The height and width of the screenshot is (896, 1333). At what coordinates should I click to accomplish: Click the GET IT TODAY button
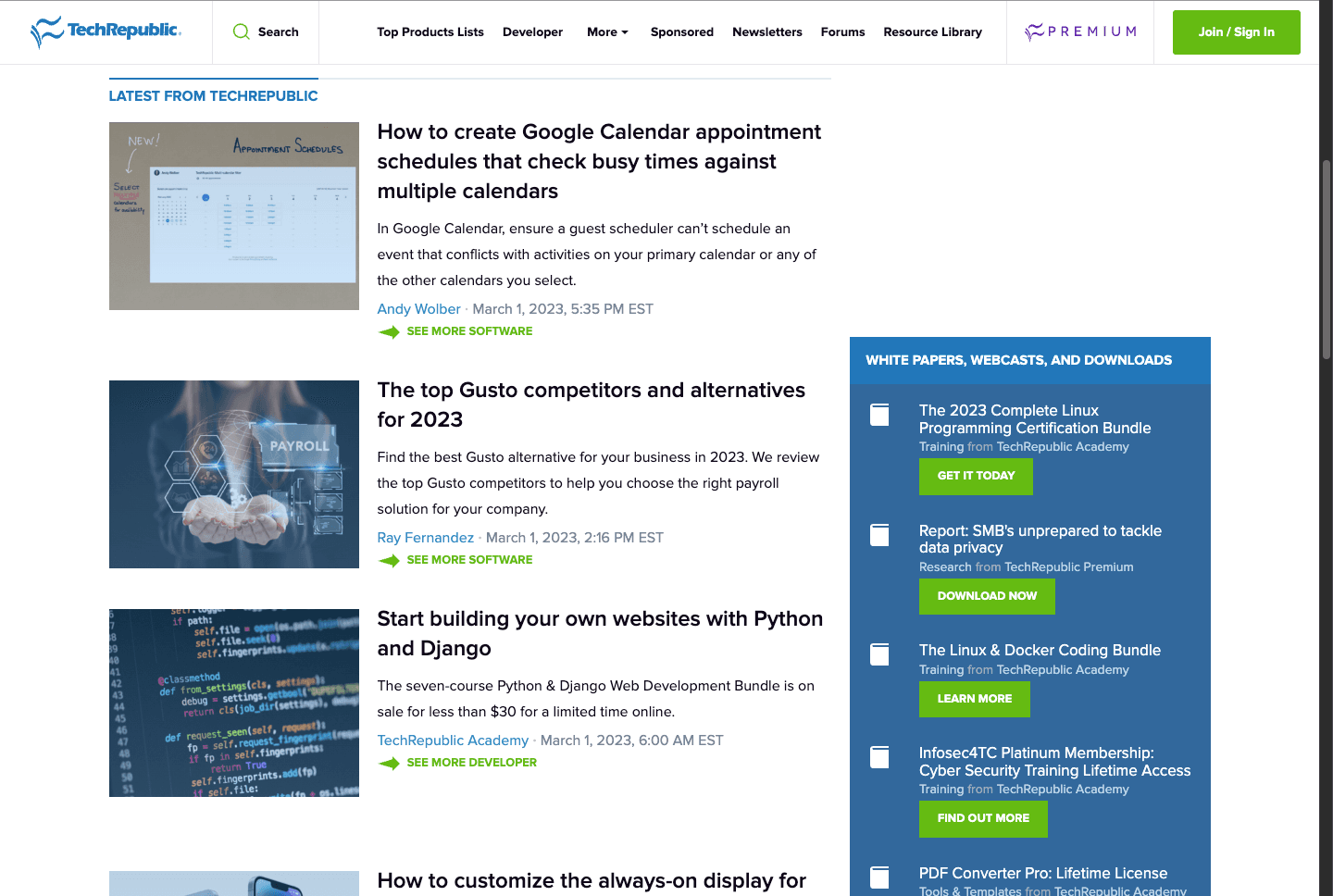click(976, 477)
